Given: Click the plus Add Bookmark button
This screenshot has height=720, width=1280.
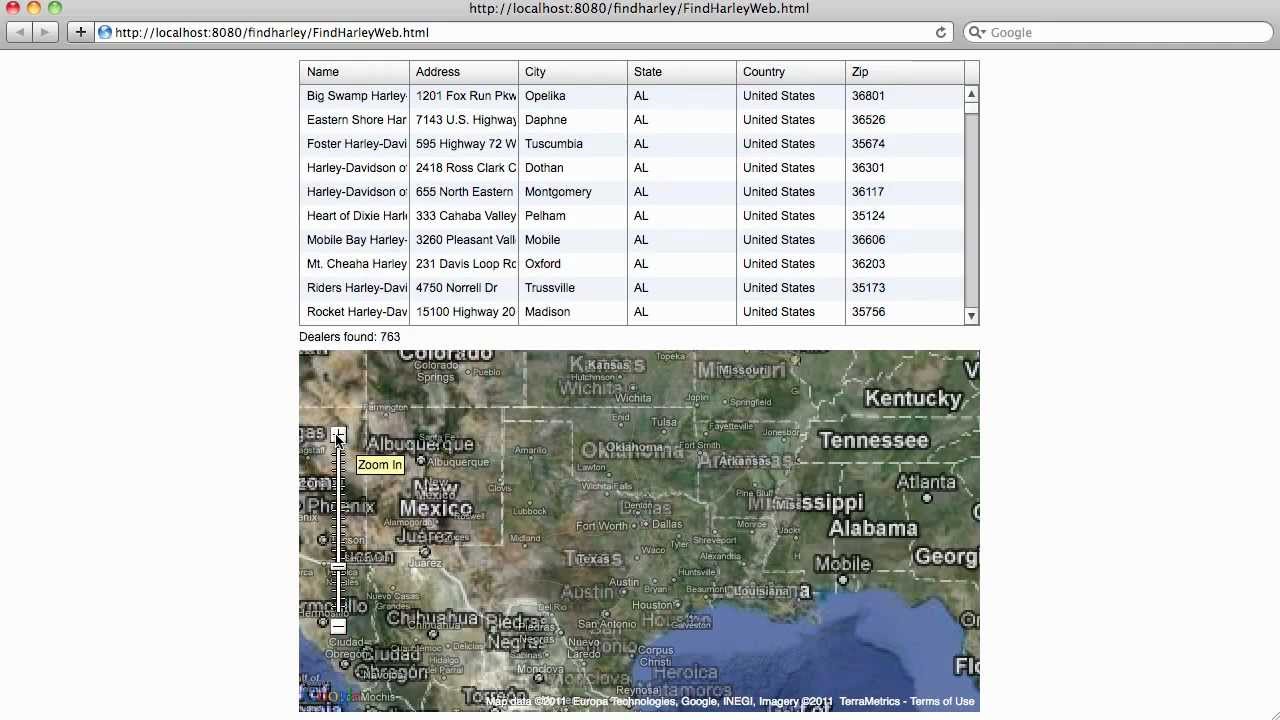Looking at the screenshot, I should 81,32.
